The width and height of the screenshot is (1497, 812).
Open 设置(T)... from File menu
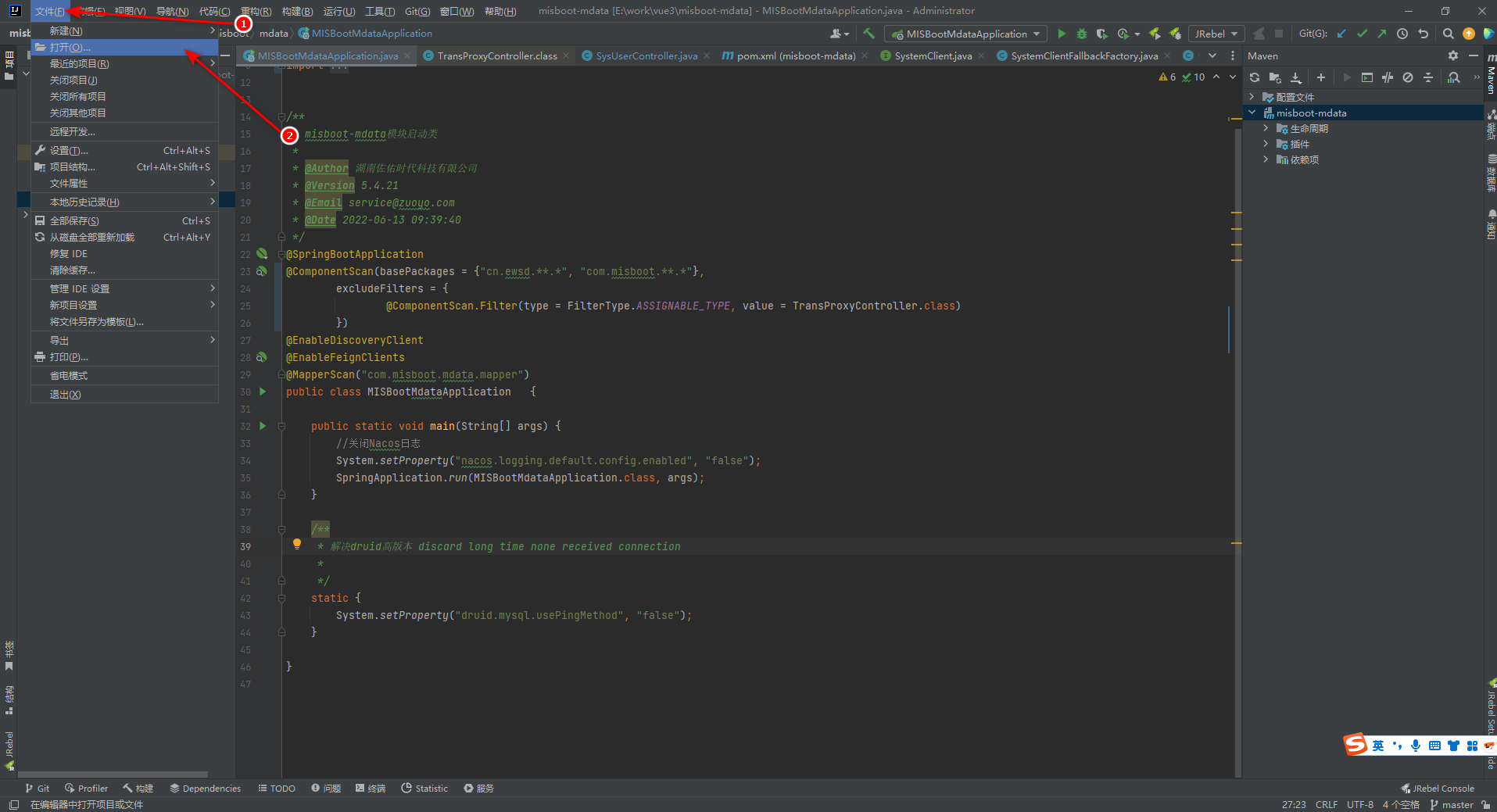point(124,151)
